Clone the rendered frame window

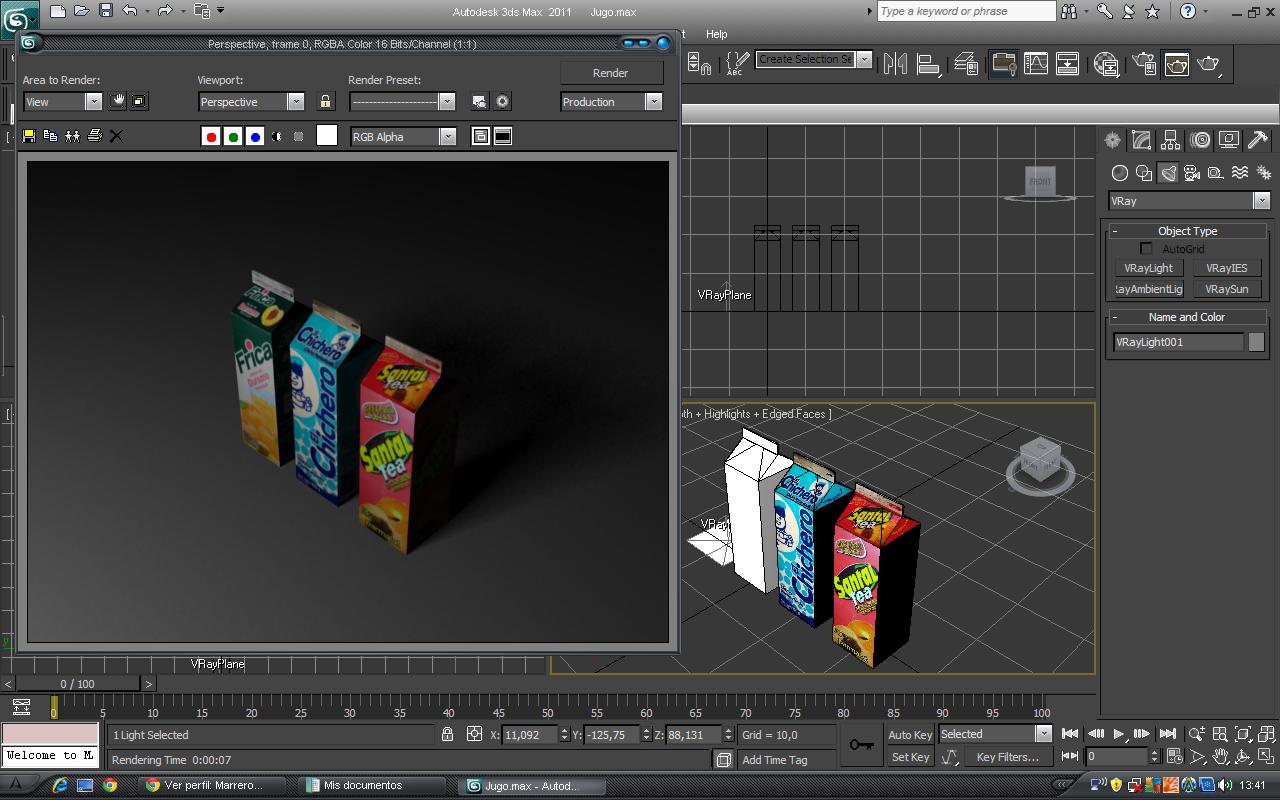pyautogui.click(x=72, y=136)
